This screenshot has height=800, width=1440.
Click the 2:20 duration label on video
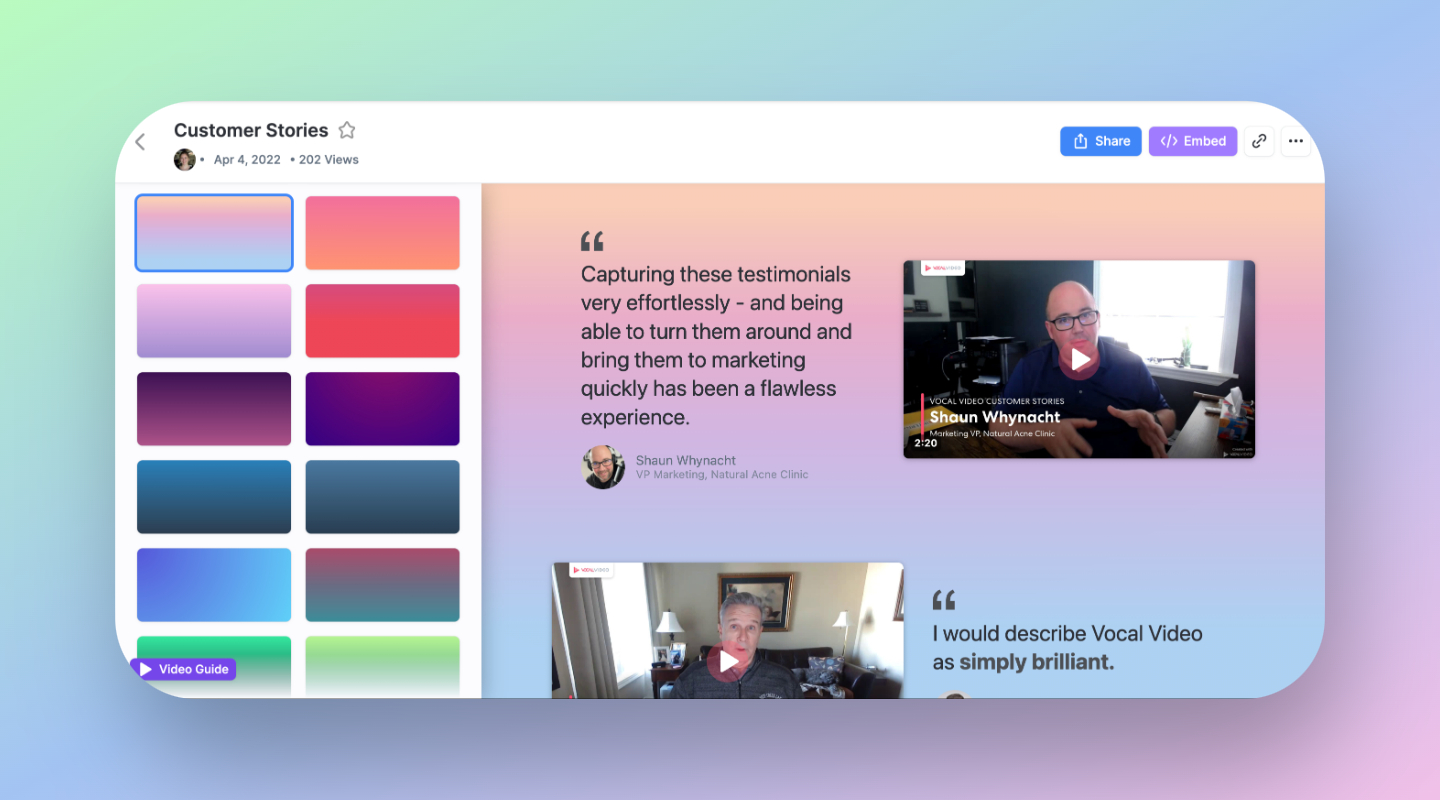926,443
